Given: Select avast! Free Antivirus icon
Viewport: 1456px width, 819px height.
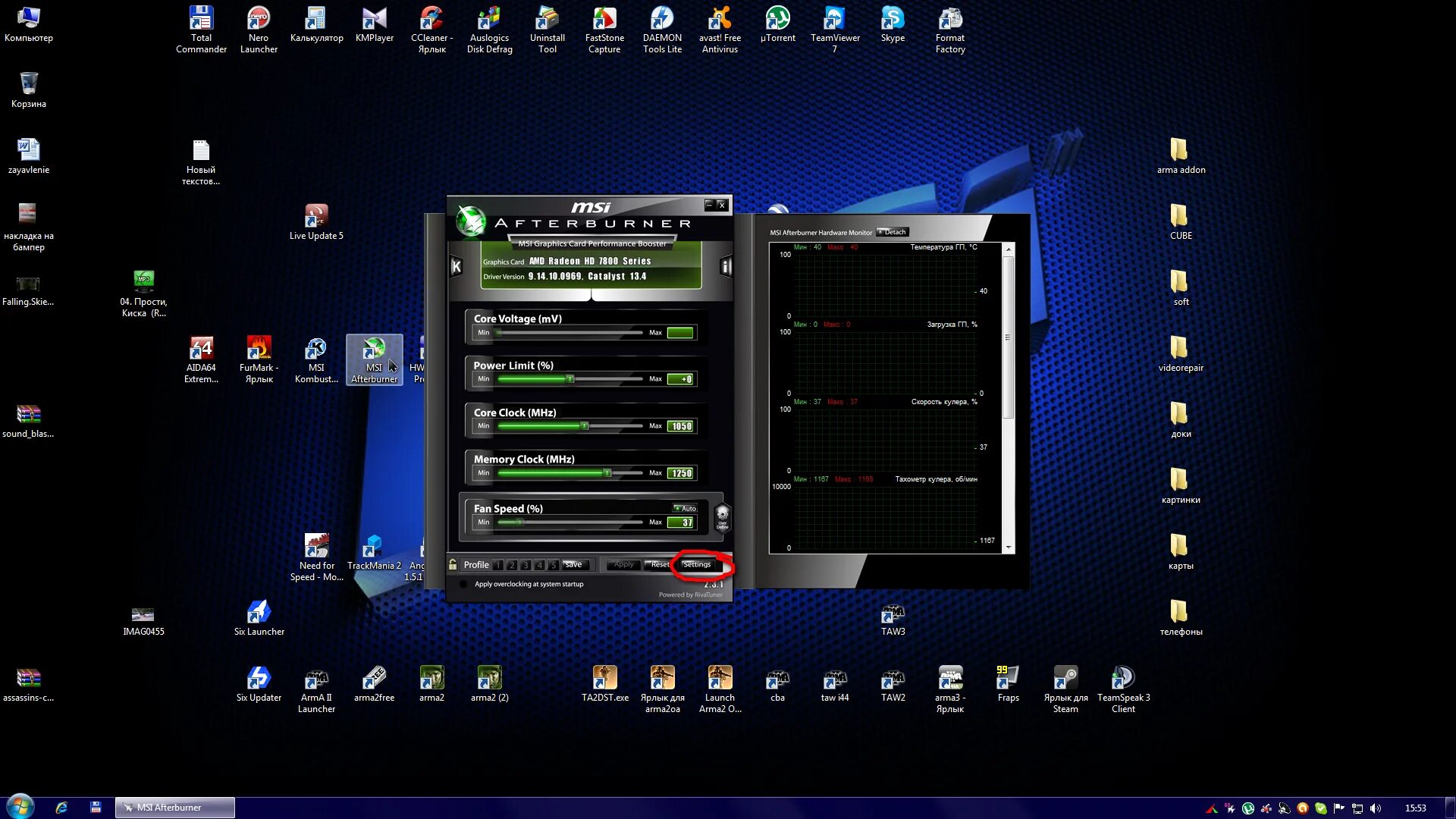Looking at the screenshot, I should 720,30.
